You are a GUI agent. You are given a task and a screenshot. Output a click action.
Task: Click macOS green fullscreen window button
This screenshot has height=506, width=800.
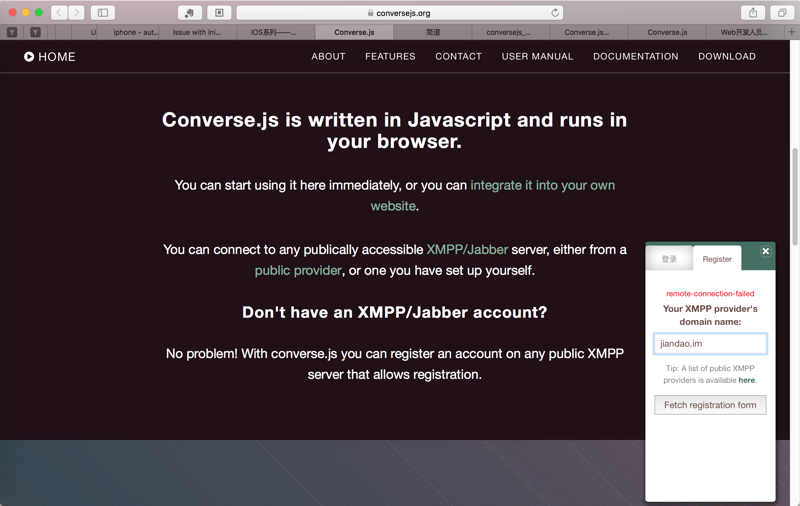39,12
